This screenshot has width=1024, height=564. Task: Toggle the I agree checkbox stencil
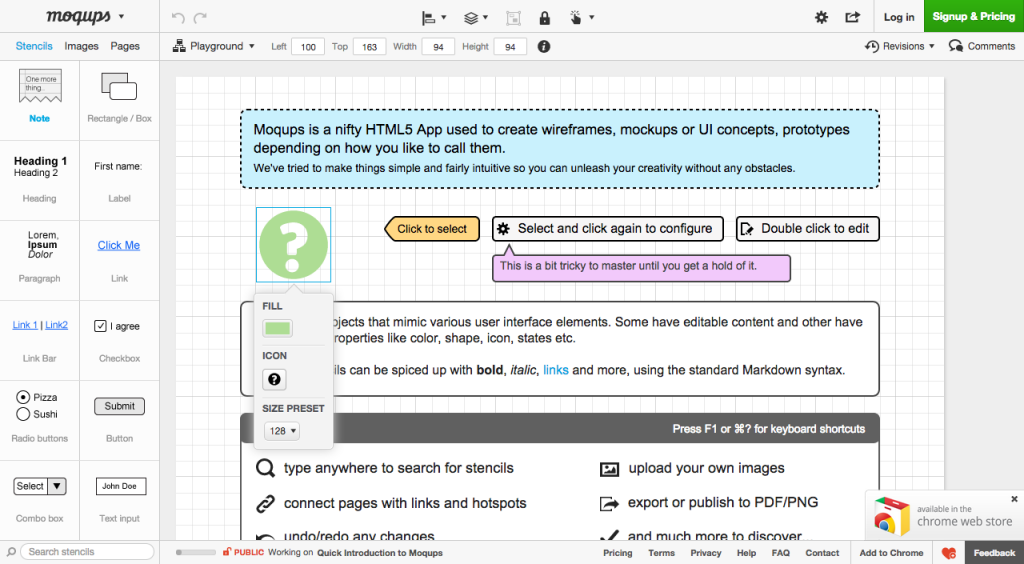pyautogui.click(x=100, y=326)
